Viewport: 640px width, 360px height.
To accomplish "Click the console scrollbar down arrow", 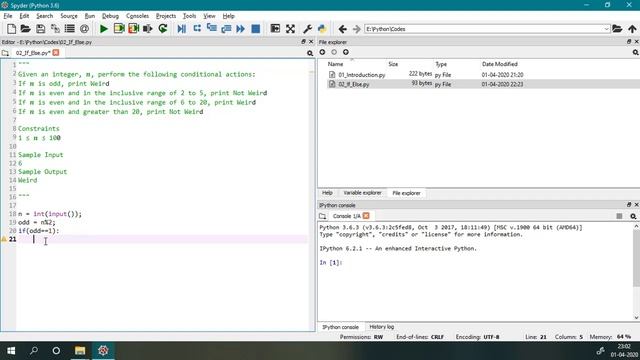I will (x=636, y=318).
